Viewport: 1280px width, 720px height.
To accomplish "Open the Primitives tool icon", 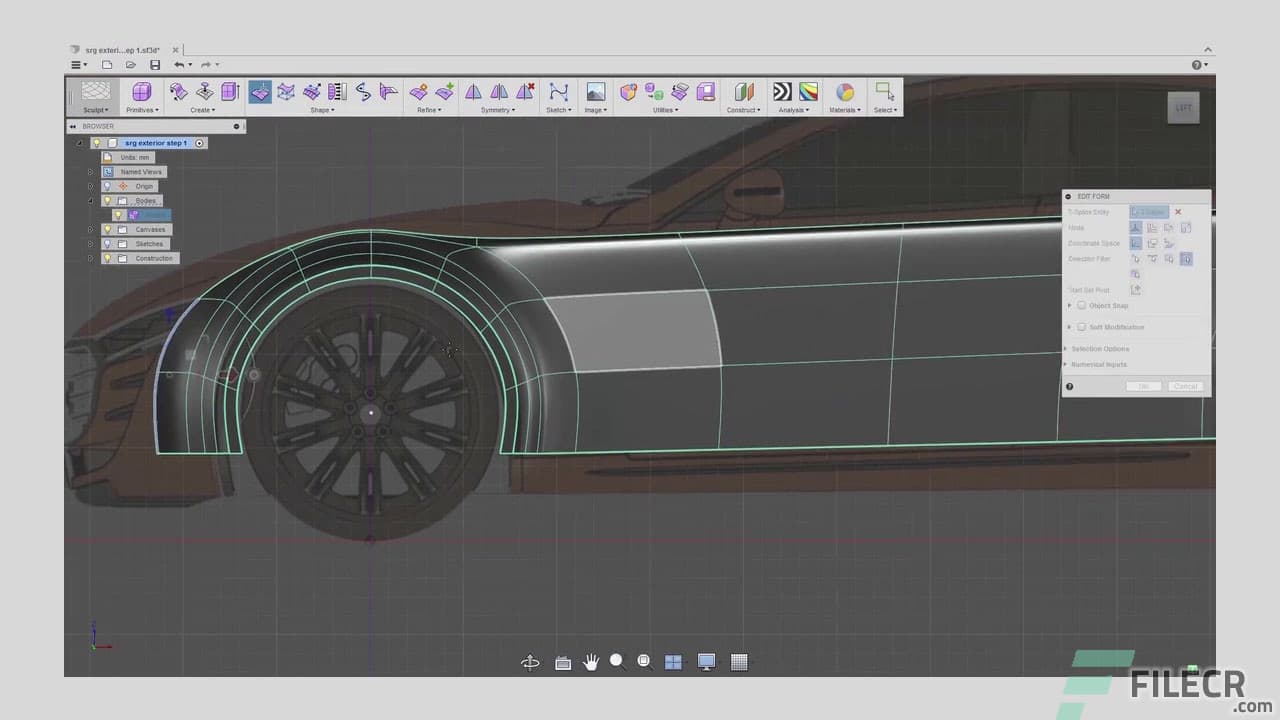I will click(141, 92).
